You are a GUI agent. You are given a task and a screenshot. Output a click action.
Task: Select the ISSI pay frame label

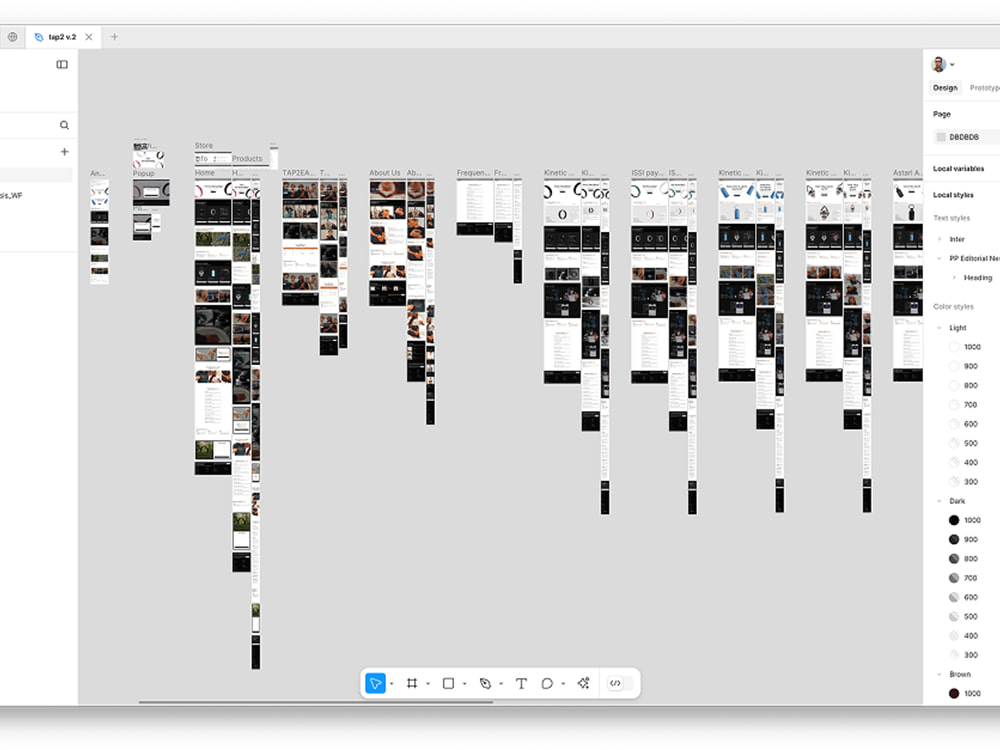tap(647, 173)
